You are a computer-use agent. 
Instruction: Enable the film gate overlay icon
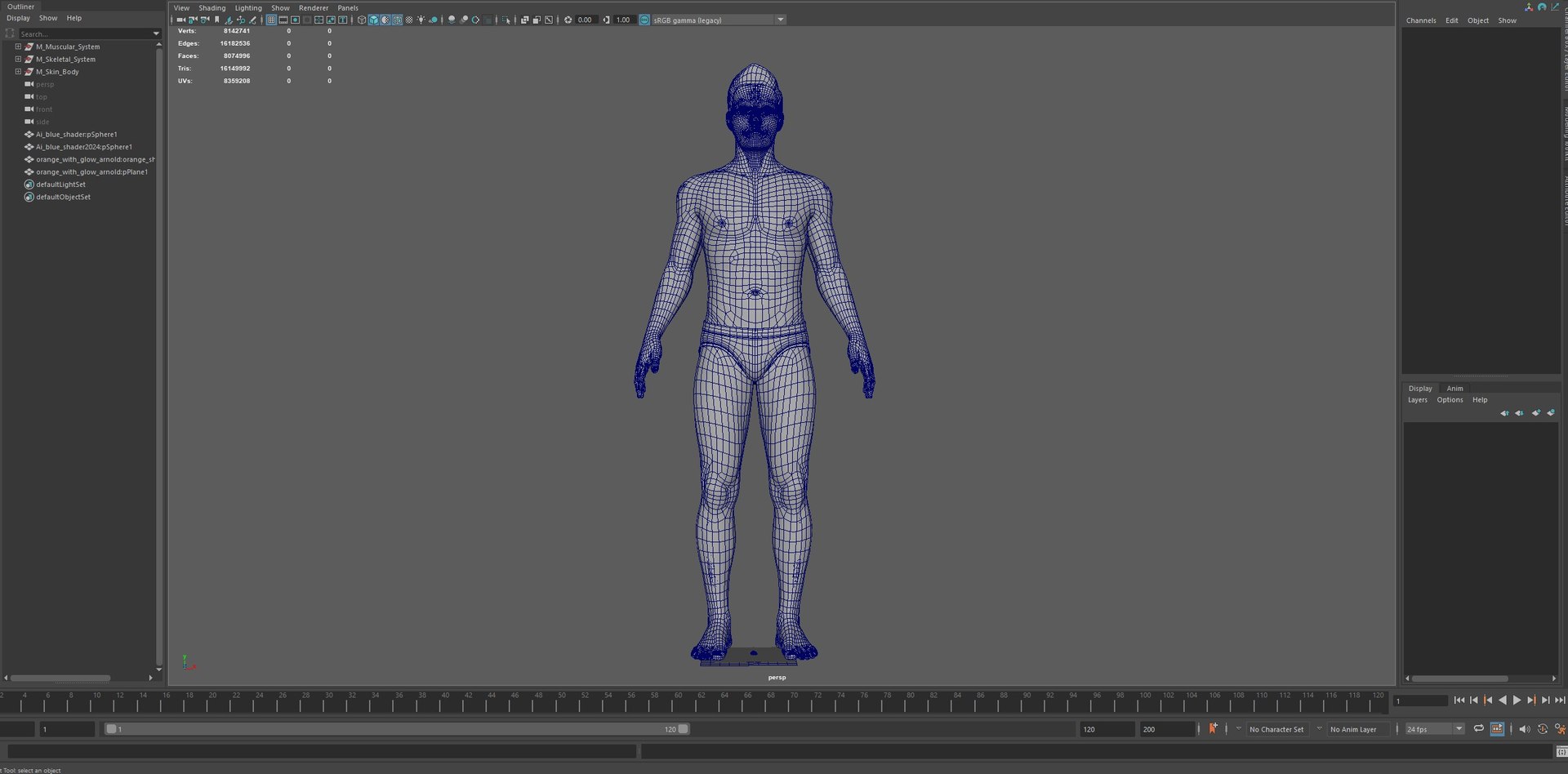pyautogui.click(x=283, y=20)
